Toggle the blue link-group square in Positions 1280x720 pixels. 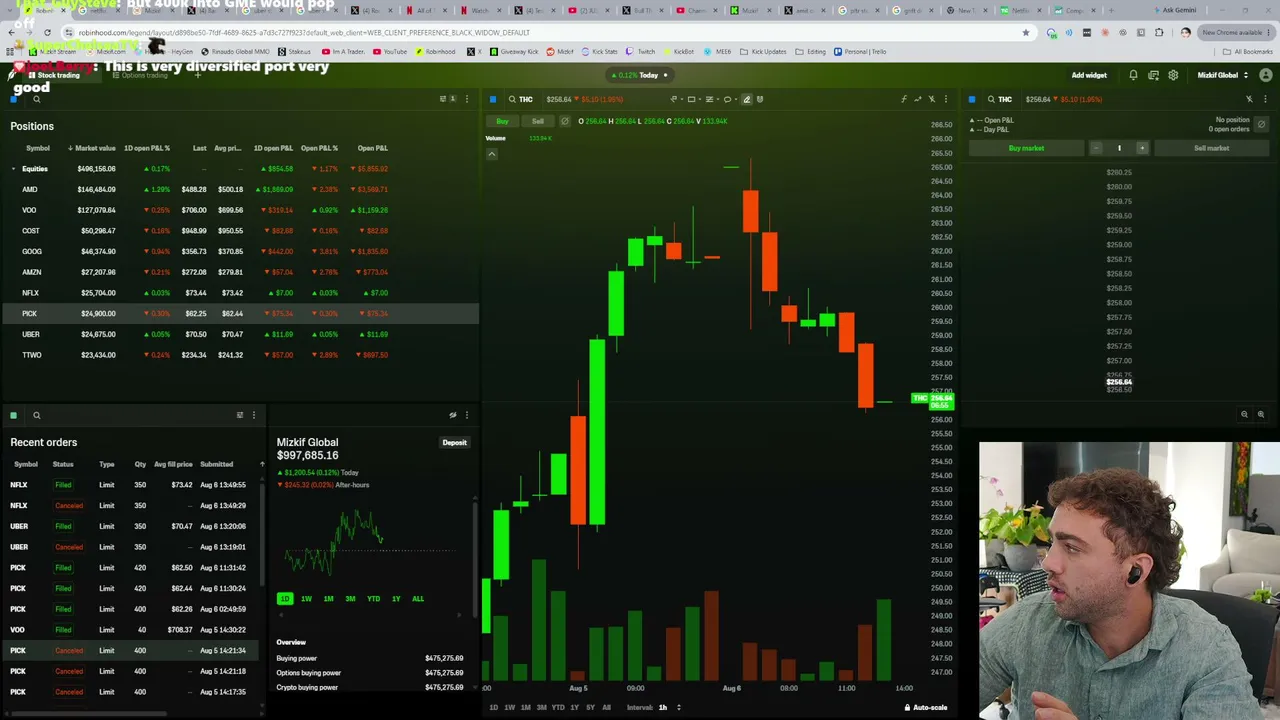pos(14,99)
